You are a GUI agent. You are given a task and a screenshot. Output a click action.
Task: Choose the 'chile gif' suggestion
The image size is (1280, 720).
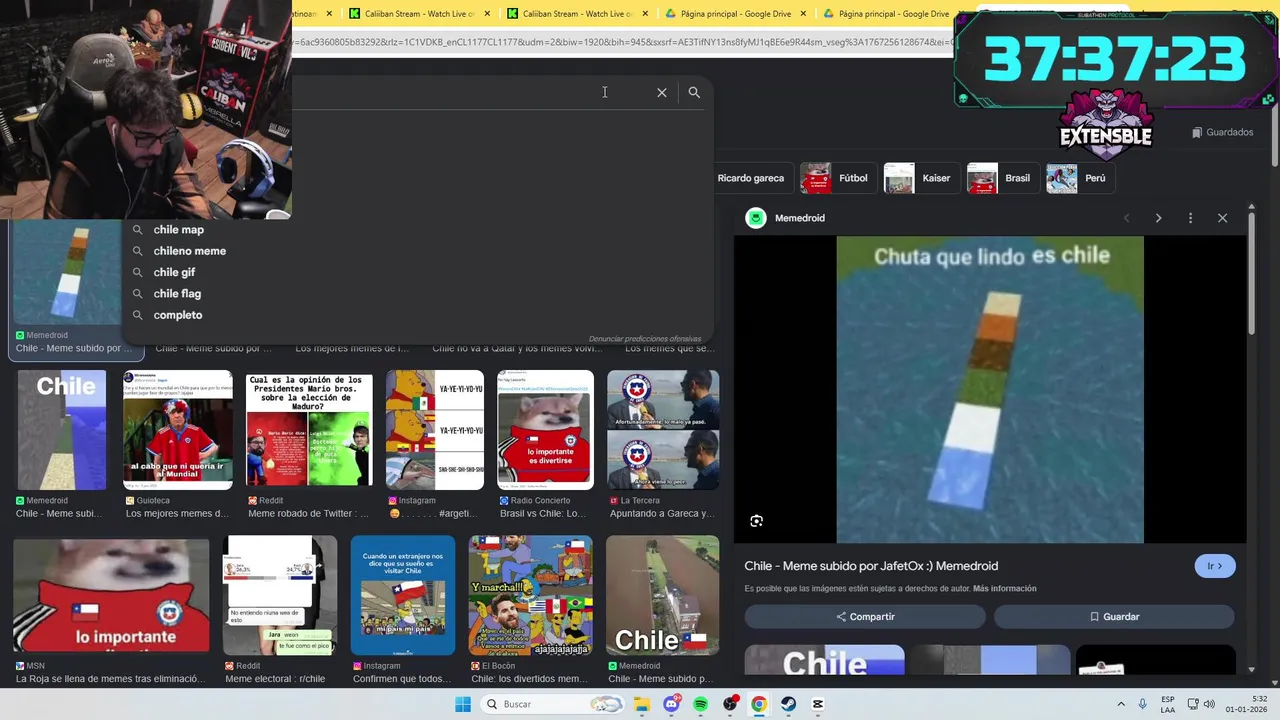pyautogui.click(x=174, y=272)
